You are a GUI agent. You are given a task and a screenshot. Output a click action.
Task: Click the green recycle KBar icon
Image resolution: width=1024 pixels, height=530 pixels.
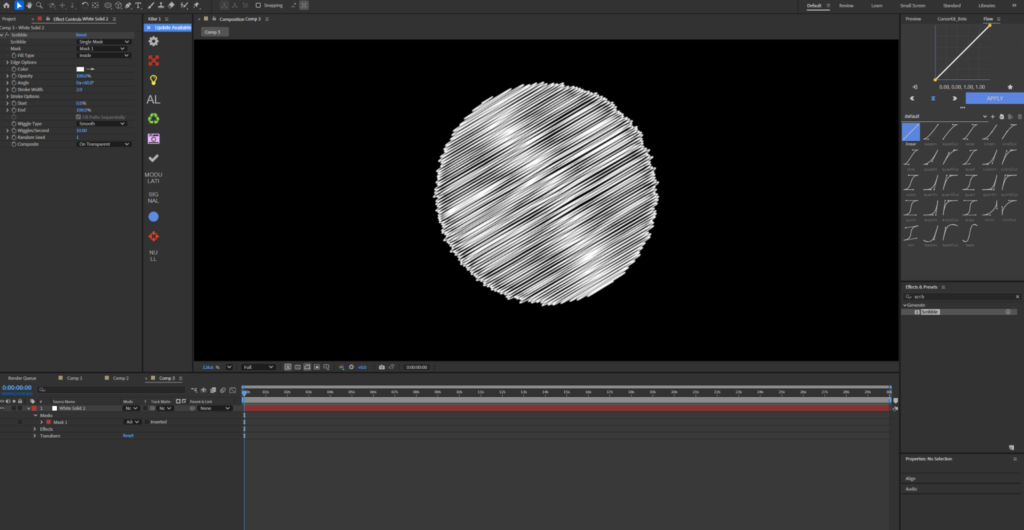(153, 119)
